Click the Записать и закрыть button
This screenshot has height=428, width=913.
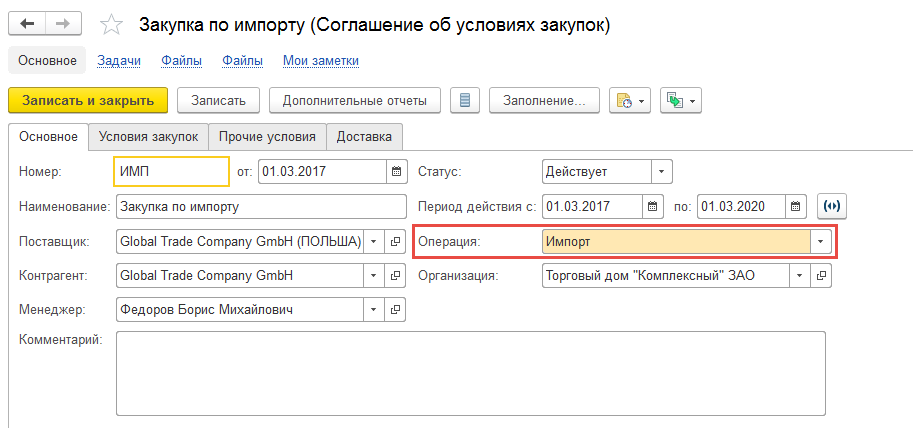(x=88, y=100)
